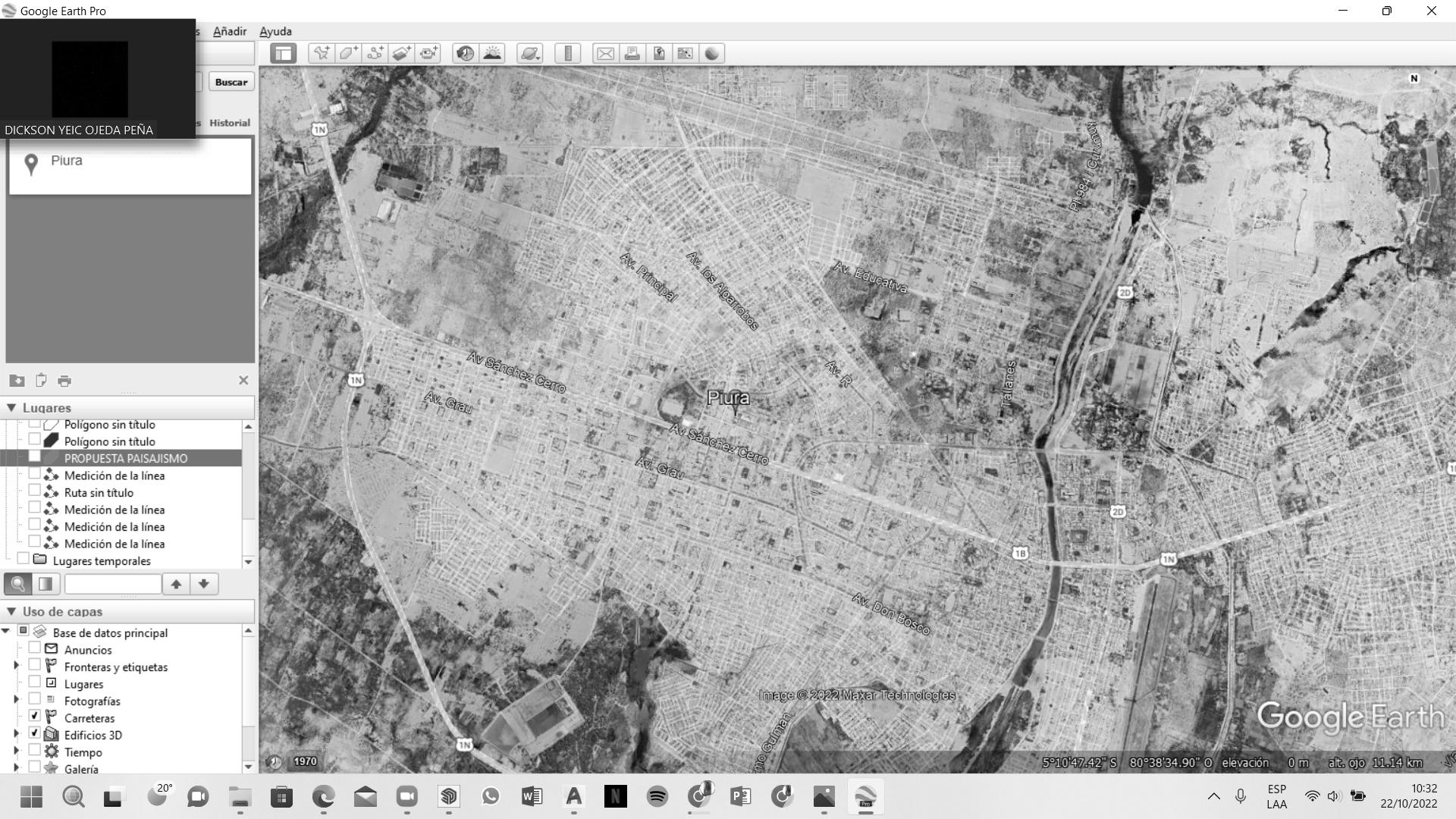This screenshot has width=1456, height=819.
Task: Toggle the sidebar visibility button
Action: tap(283, 53)
